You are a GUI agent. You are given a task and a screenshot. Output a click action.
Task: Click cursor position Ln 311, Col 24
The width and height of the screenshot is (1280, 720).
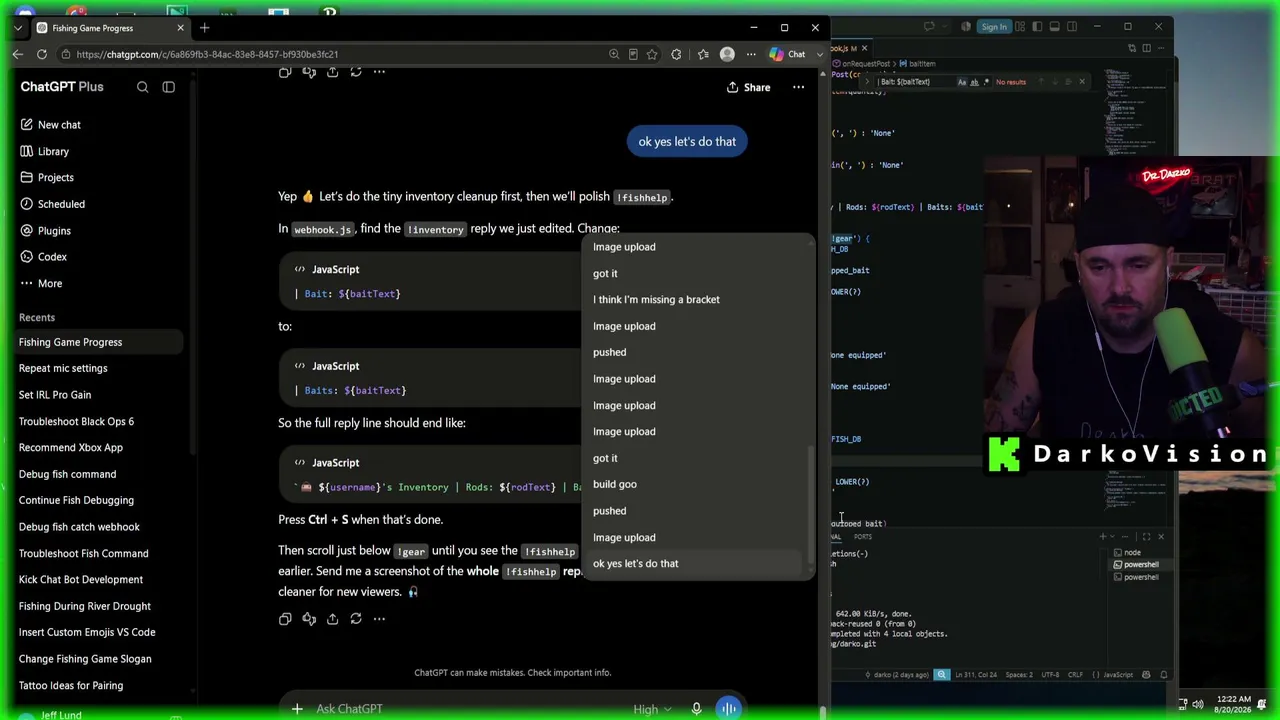[976, 675]
